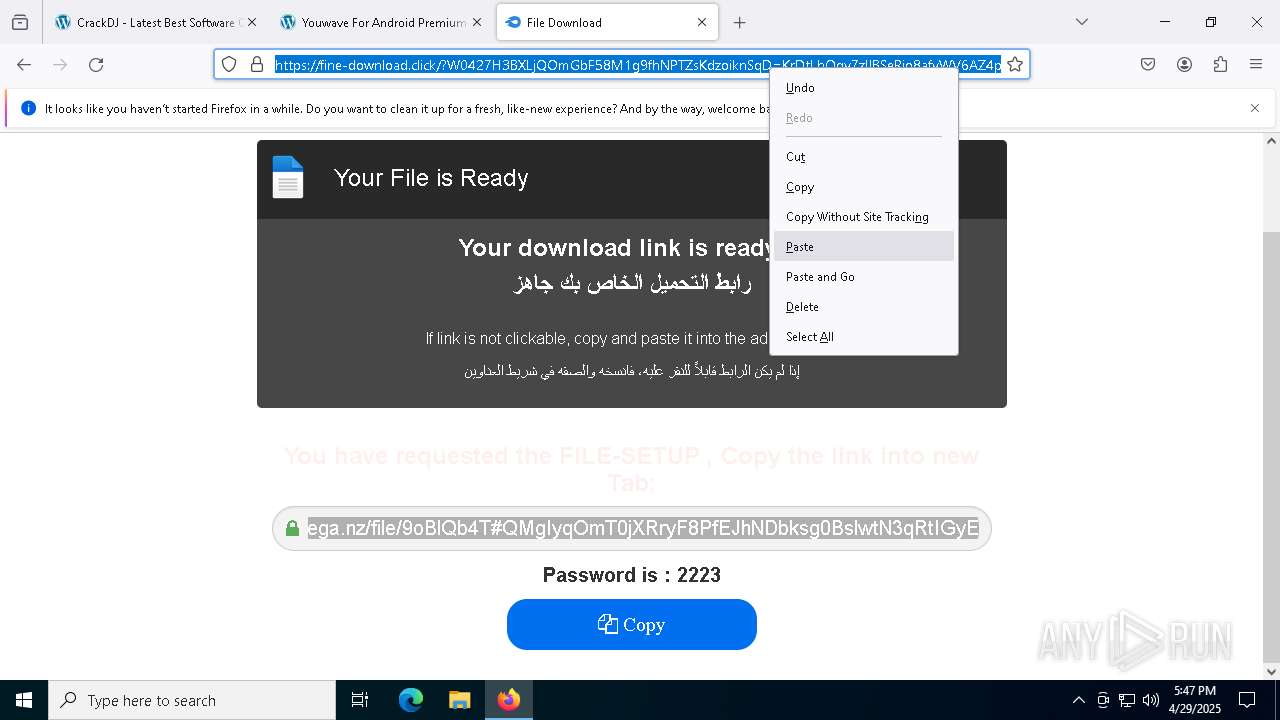Choose Undo in context menu
The image size is (1280, 720).
(x=864, y=88)
